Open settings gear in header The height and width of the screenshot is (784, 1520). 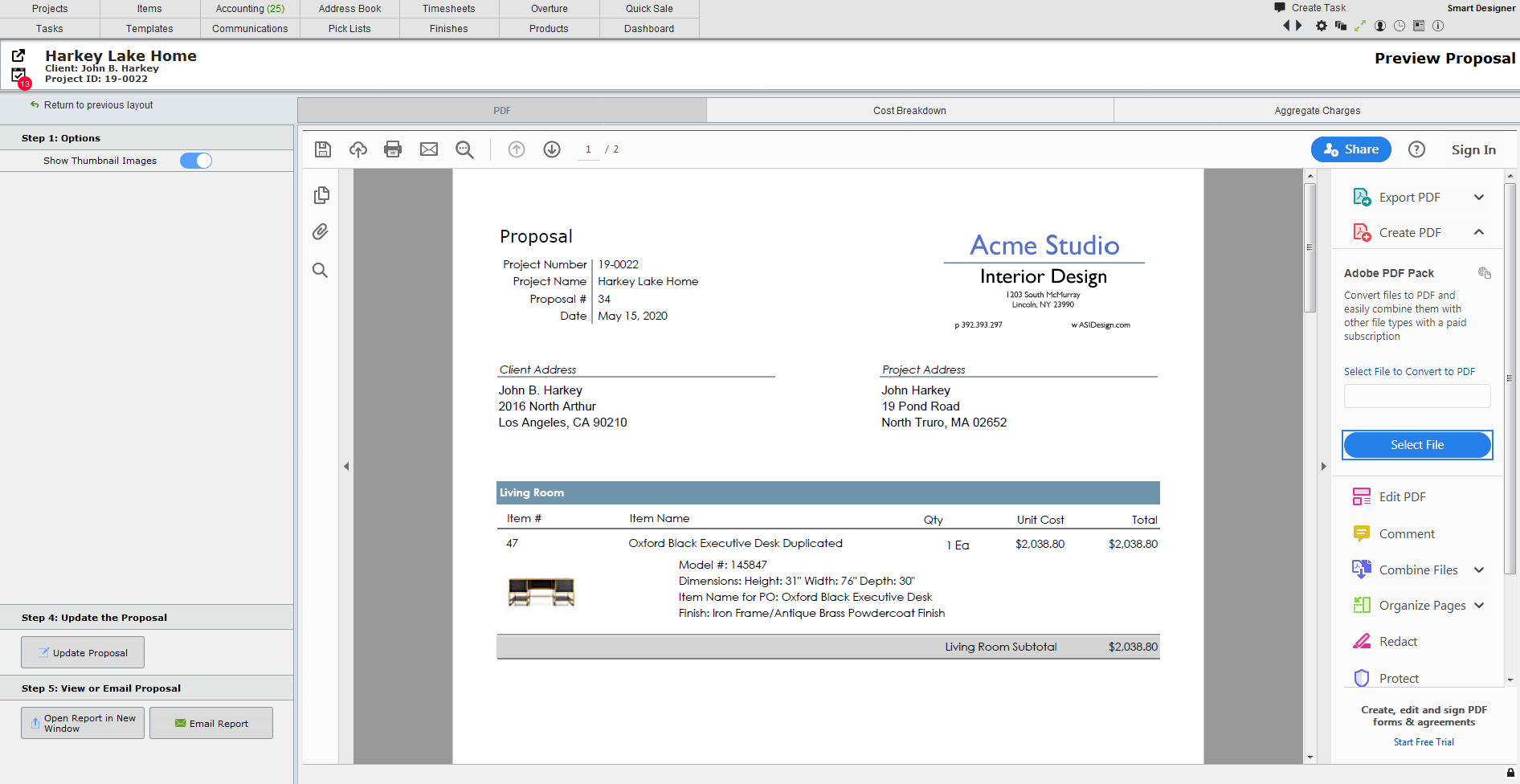(1322, 26)
